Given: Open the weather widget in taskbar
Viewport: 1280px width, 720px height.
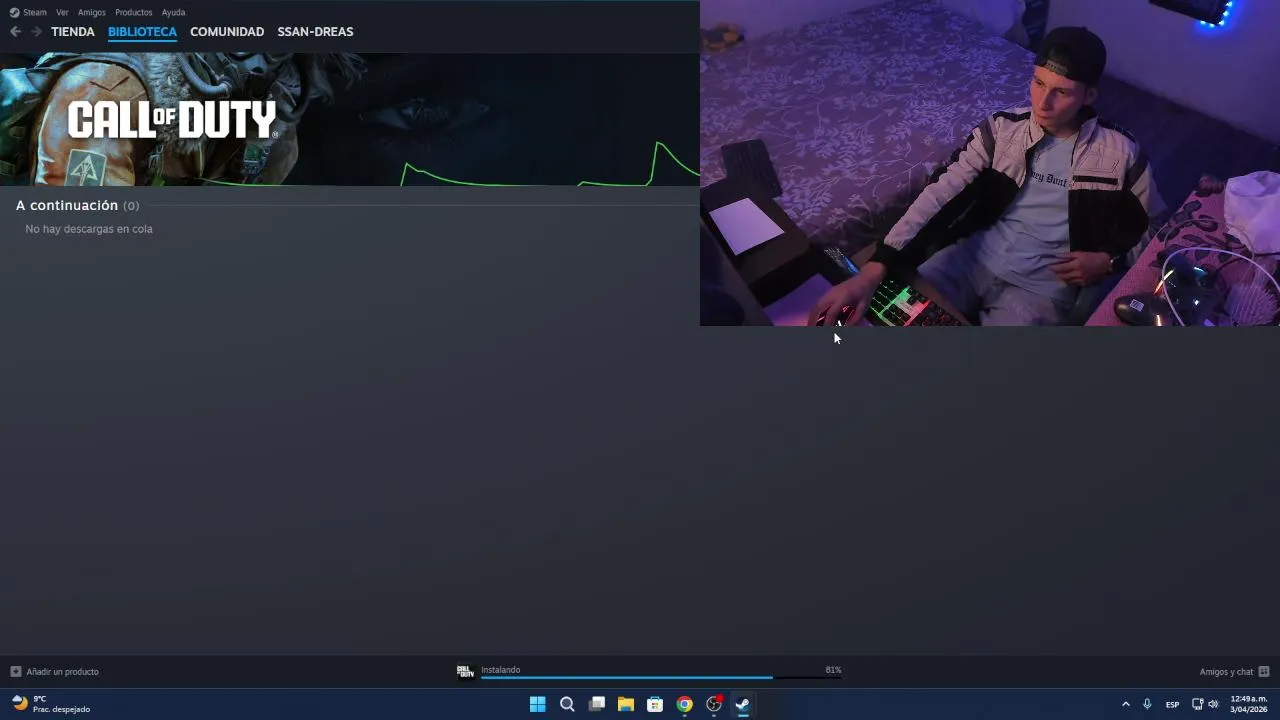Looking at the screenshot, I should [51, 704].
